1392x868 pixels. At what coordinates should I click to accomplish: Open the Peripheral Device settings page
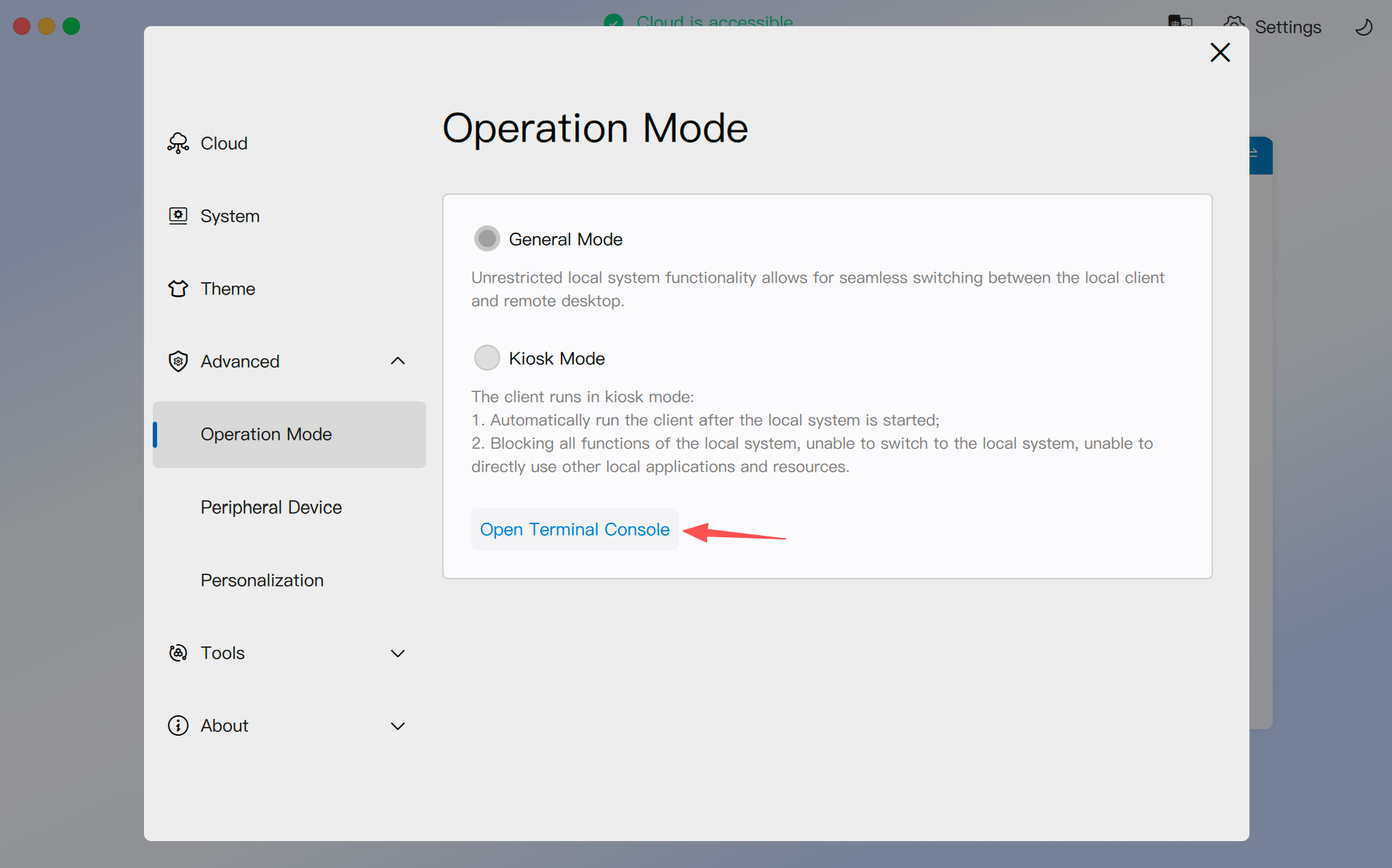pyautogui.click(x=271, y=507)
